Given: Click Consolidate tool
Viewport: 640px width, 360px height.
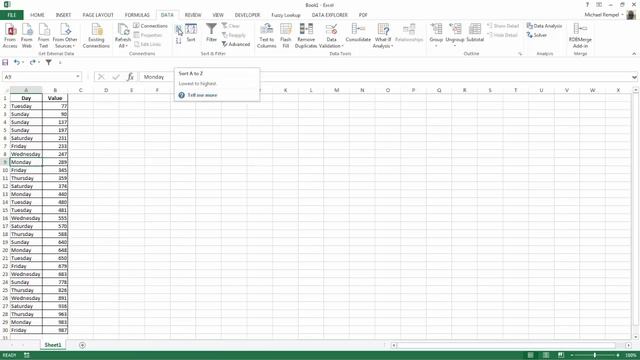Looking at the screenshot, I should tap(358, 33).
